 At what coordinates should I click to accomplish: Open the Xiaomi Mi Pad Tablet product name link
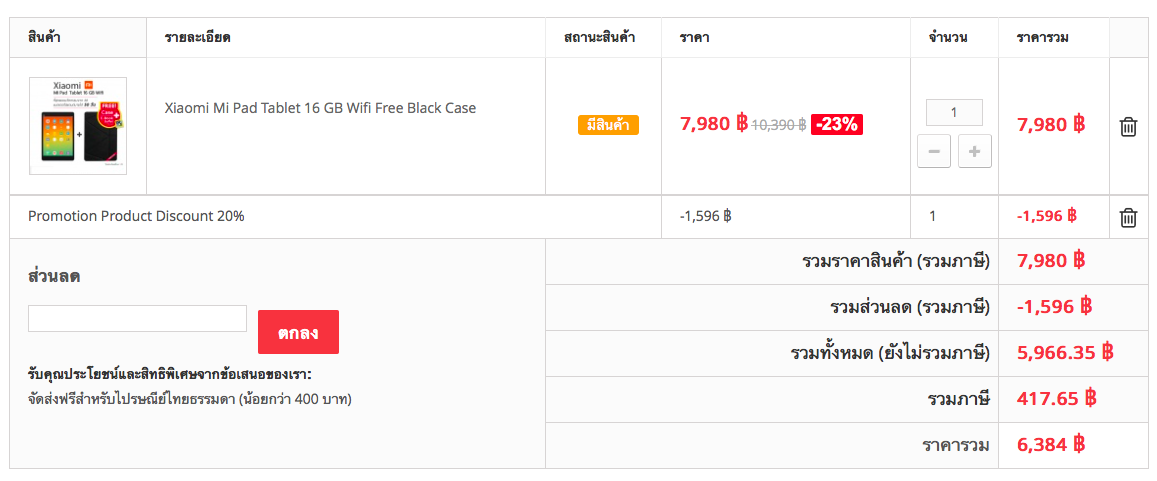(320, 108)
